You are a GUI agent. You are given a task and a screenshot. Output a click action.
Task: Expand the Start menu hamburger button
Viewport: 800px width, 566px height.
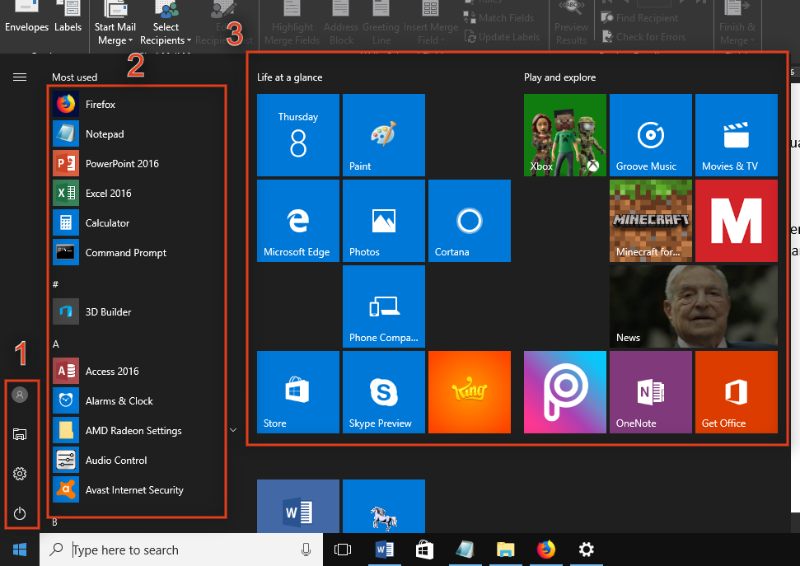click(20, 77)
